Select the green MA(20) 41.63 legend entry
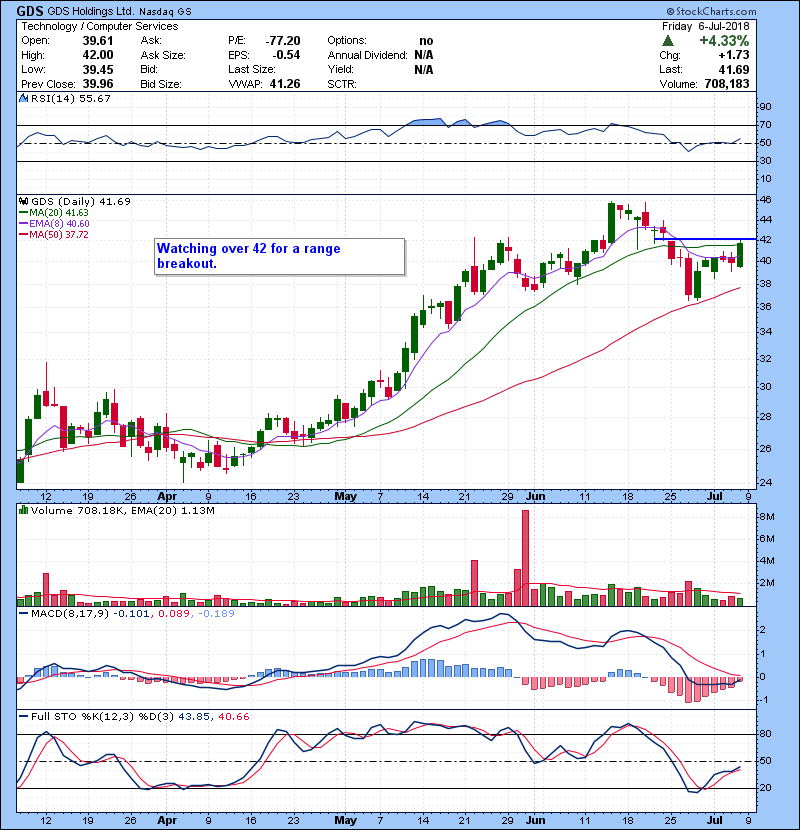 tap(53, 213)
